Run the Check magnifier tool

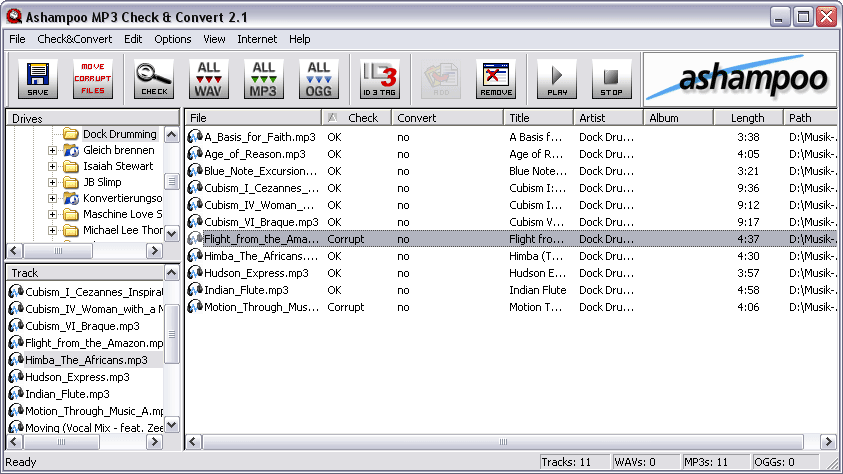154,79
